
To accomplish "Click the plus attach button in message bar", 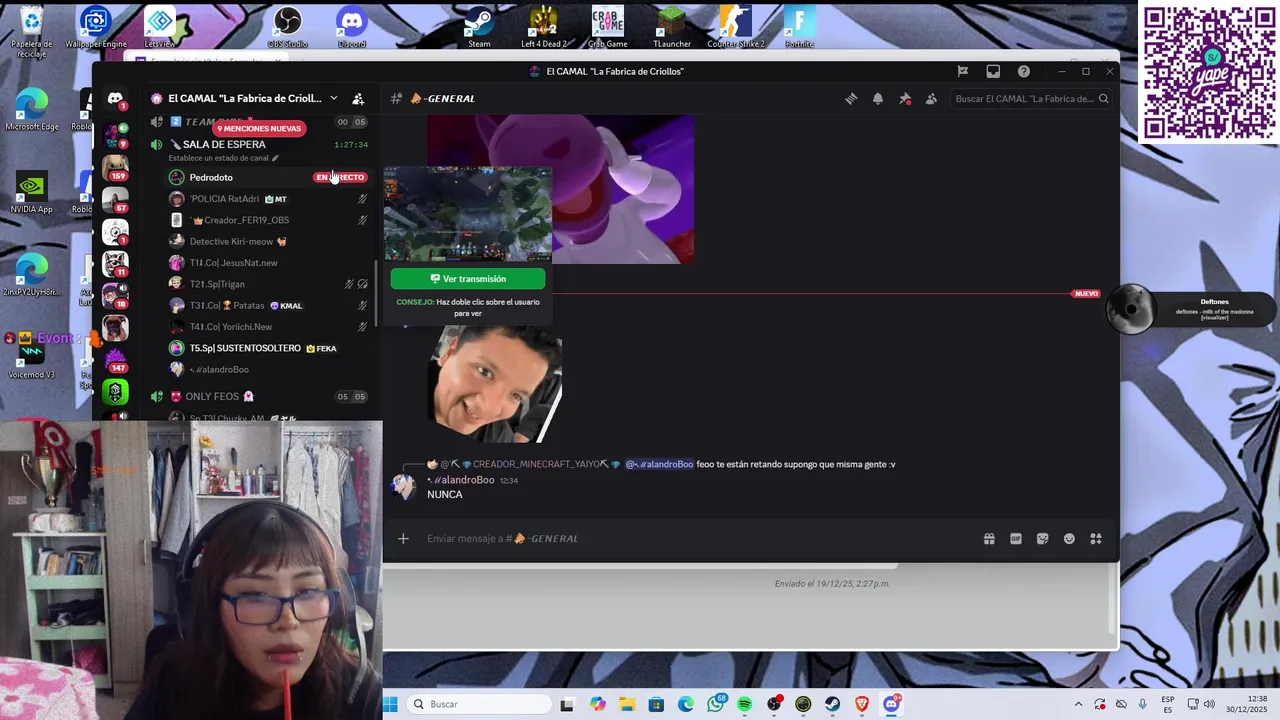I will pos(403,538).
